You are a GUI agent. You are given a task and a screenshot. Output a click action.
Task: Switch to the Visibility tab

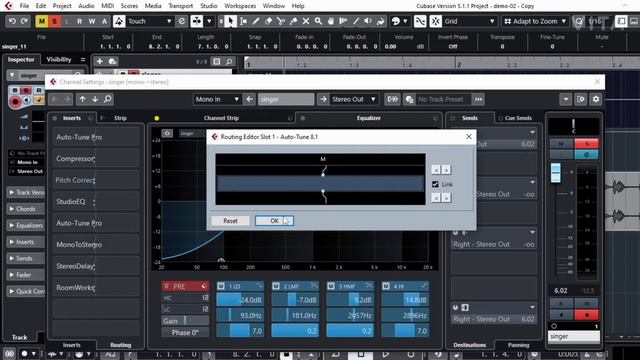[x=59, y=60]
